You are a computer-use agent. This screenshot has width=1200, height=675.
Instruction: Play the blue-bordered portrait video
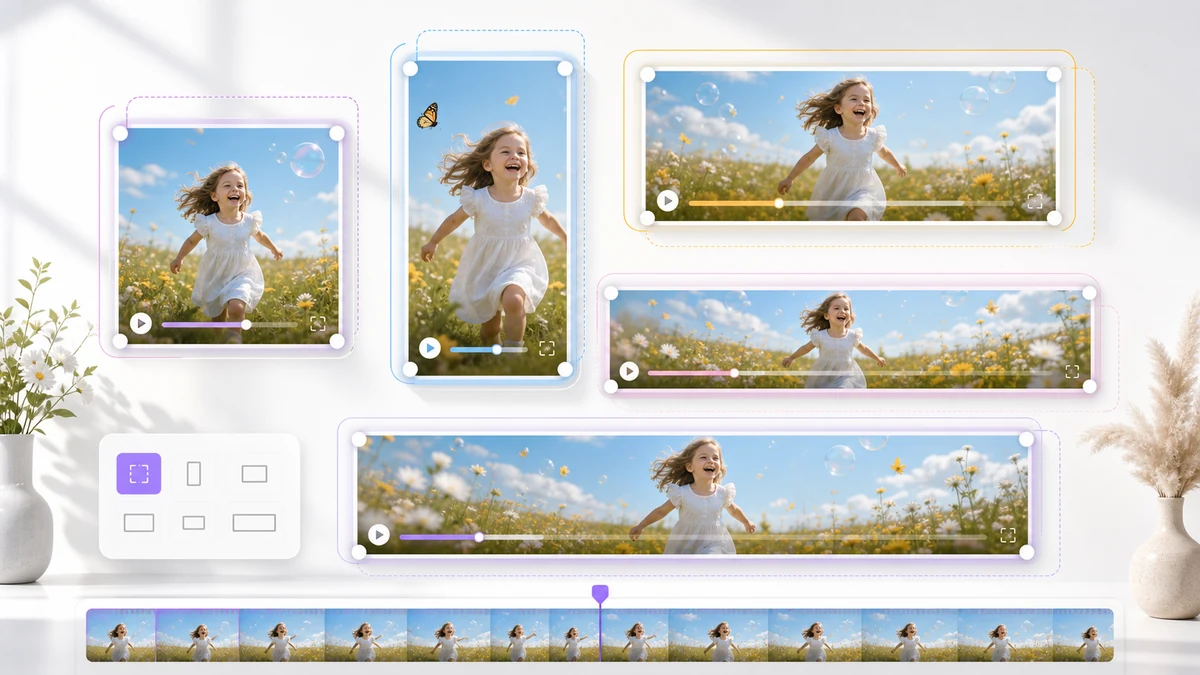click(x=430, y=348)
